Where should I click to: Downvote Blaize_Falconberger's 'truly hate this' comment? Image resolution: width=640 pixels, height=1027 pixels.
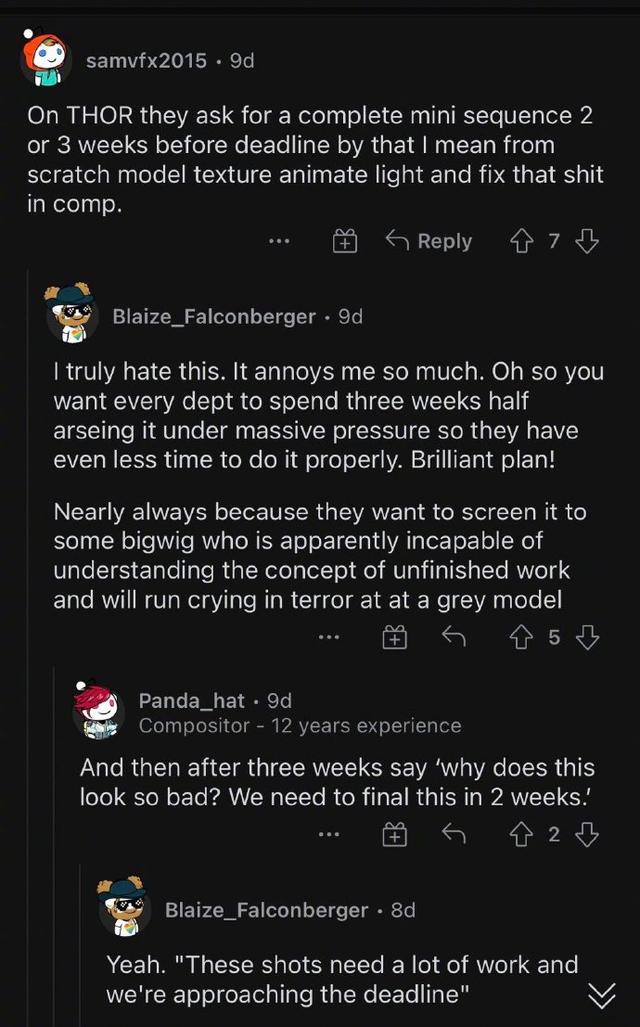point(587,637)
